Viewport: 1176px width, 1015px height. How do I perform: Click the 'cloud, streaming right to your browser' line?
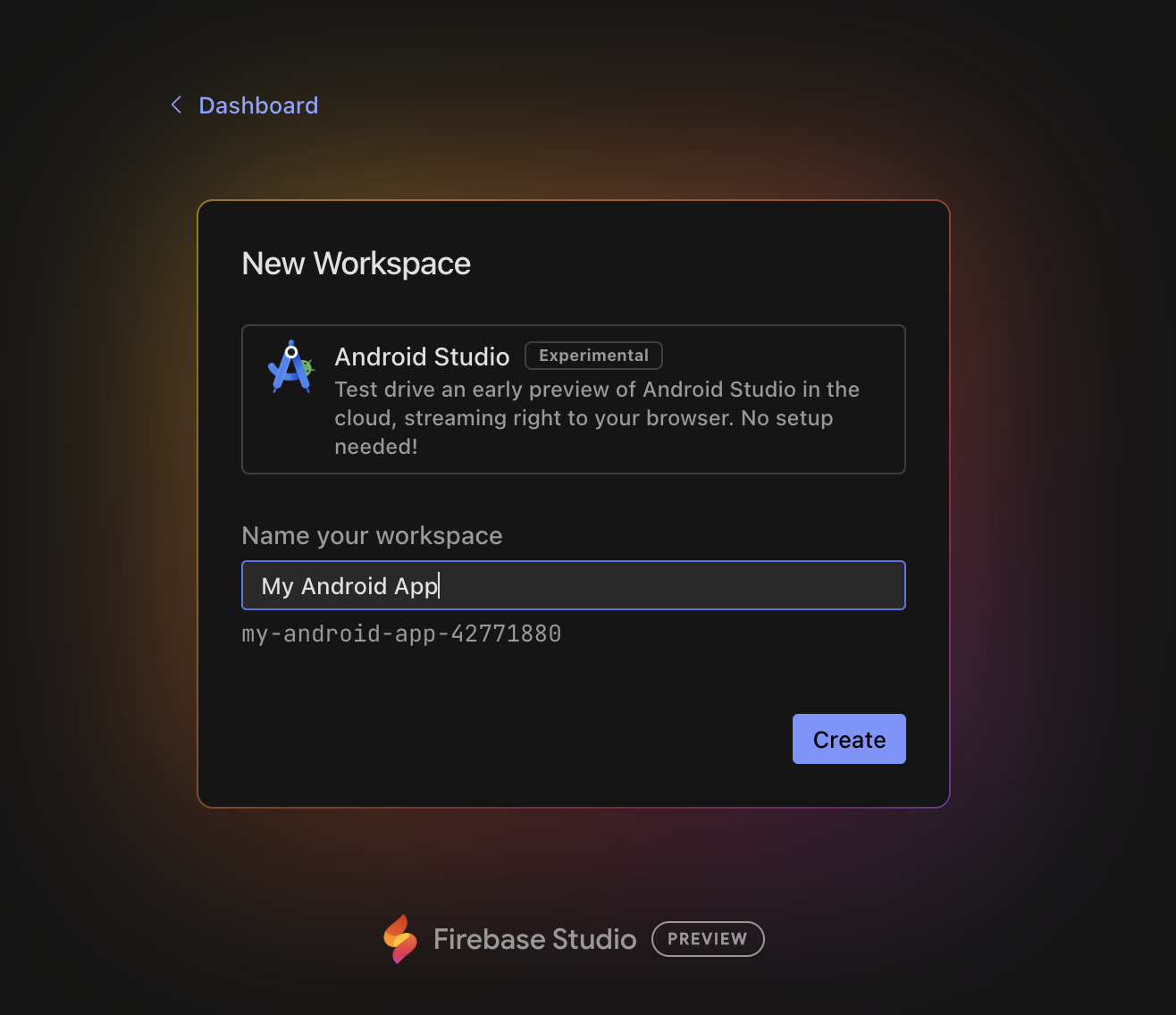click(x=583, y=418)
